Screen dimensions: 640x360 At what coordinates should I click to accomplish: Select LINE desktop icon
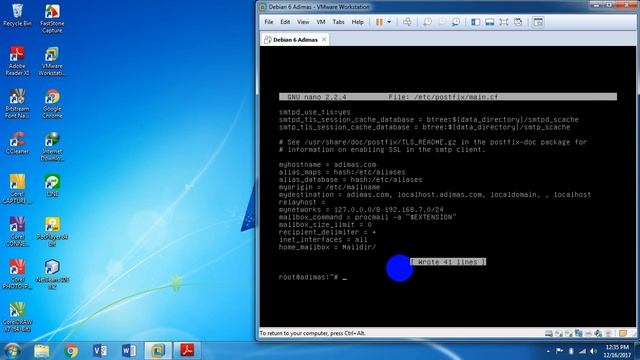[x=52, y=186]
